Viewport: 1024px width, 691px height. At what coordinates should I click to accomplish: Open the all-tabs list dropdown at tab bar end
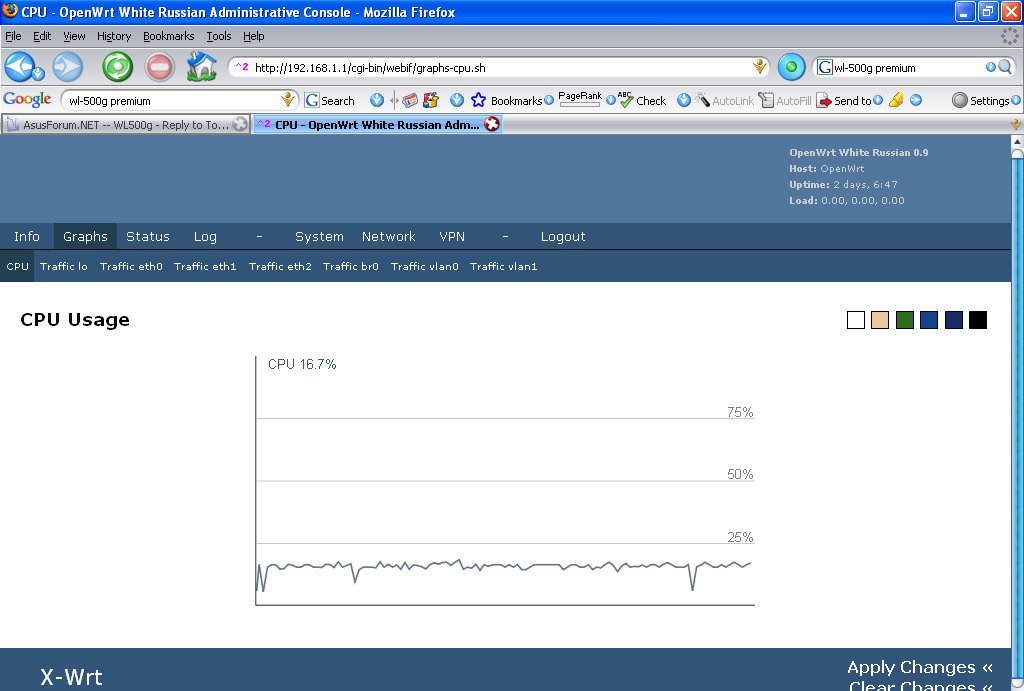1016,125
